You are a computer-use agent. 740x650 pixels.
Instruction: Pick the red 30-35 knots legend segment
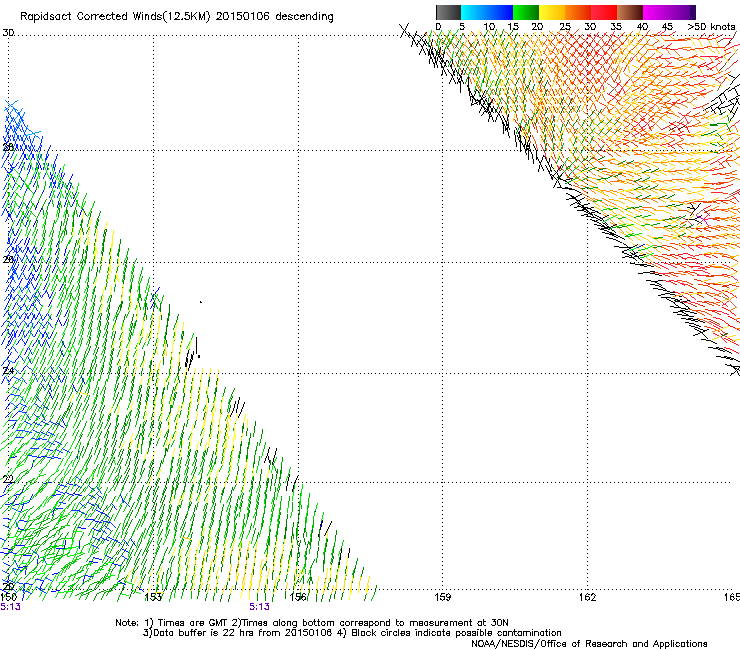pos(604,12)
